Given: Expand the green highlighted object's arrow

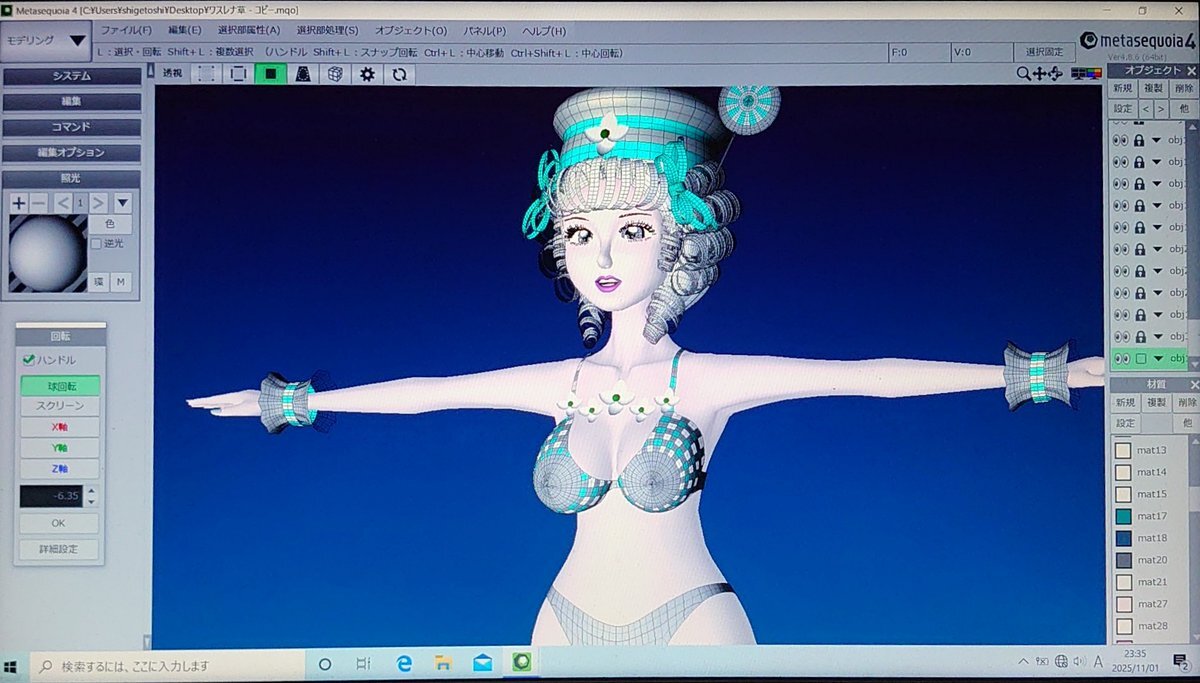Looking at the screenshot, I should [1158, 358].
